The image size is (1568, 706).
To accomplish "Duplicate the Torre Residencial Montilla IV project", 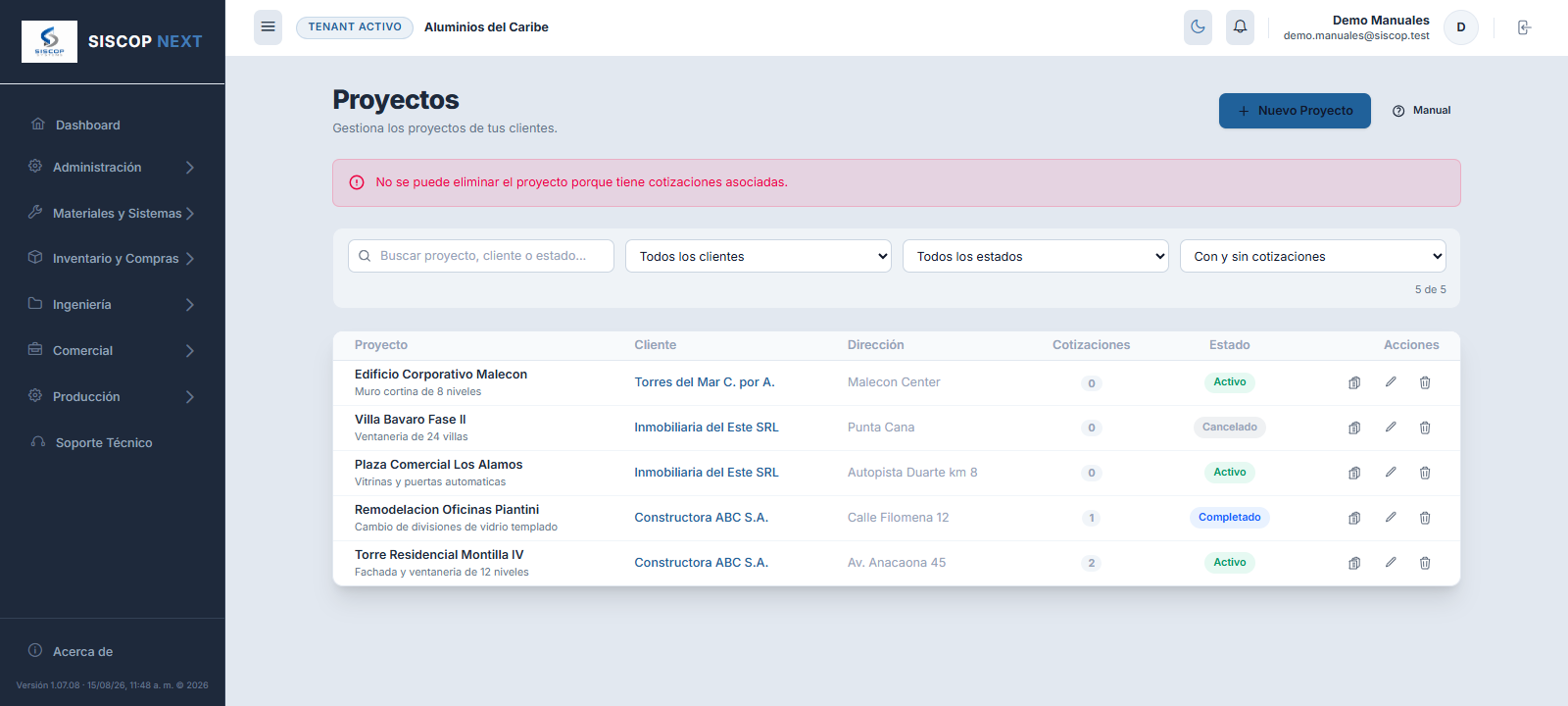I will click(x=1354, y=563).
